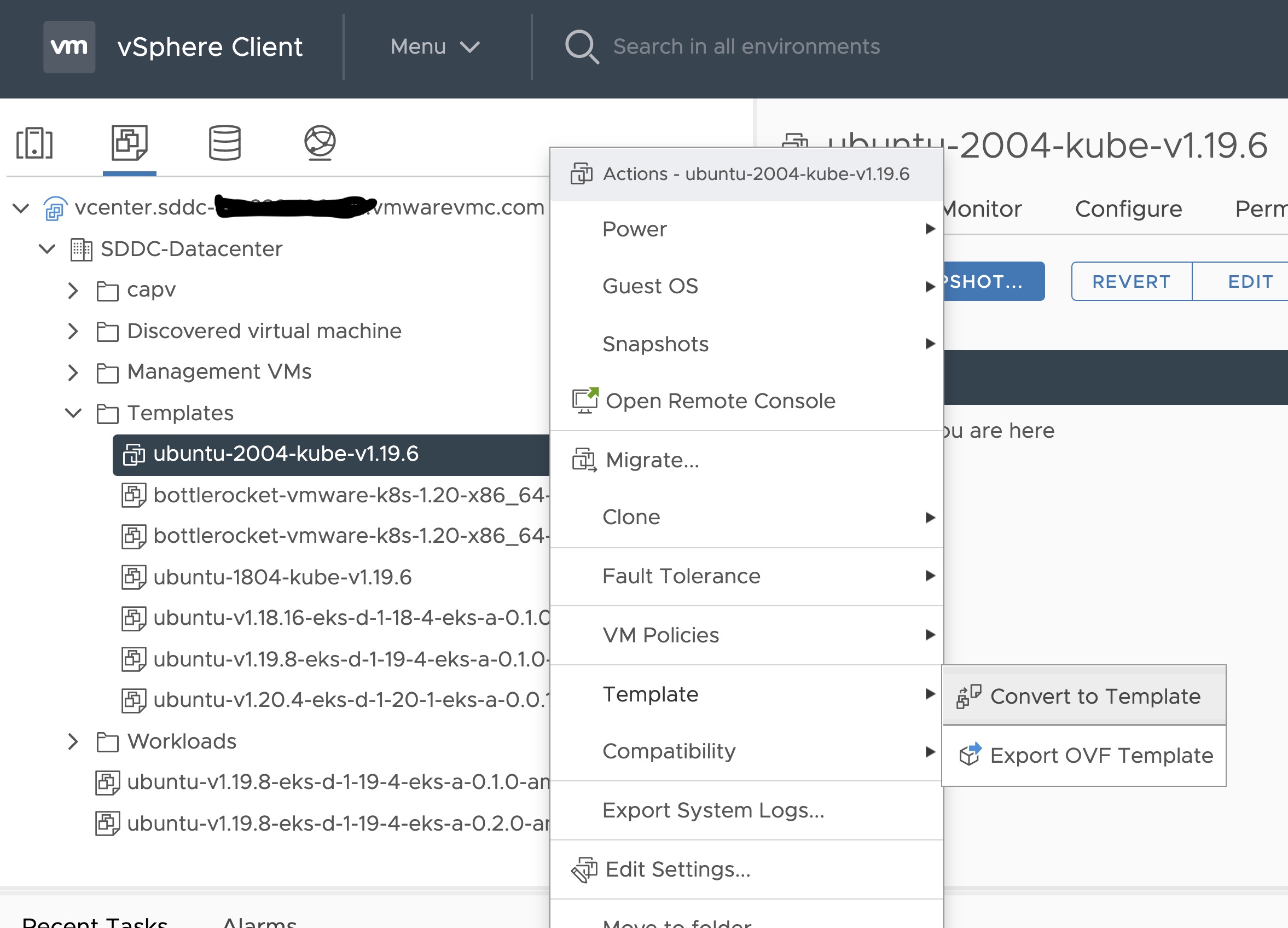Open the Fault Tolerance submenu in Actions menu
Image resolution: width=1288 pixels, height=928 pixels.
tap(745, 575)
